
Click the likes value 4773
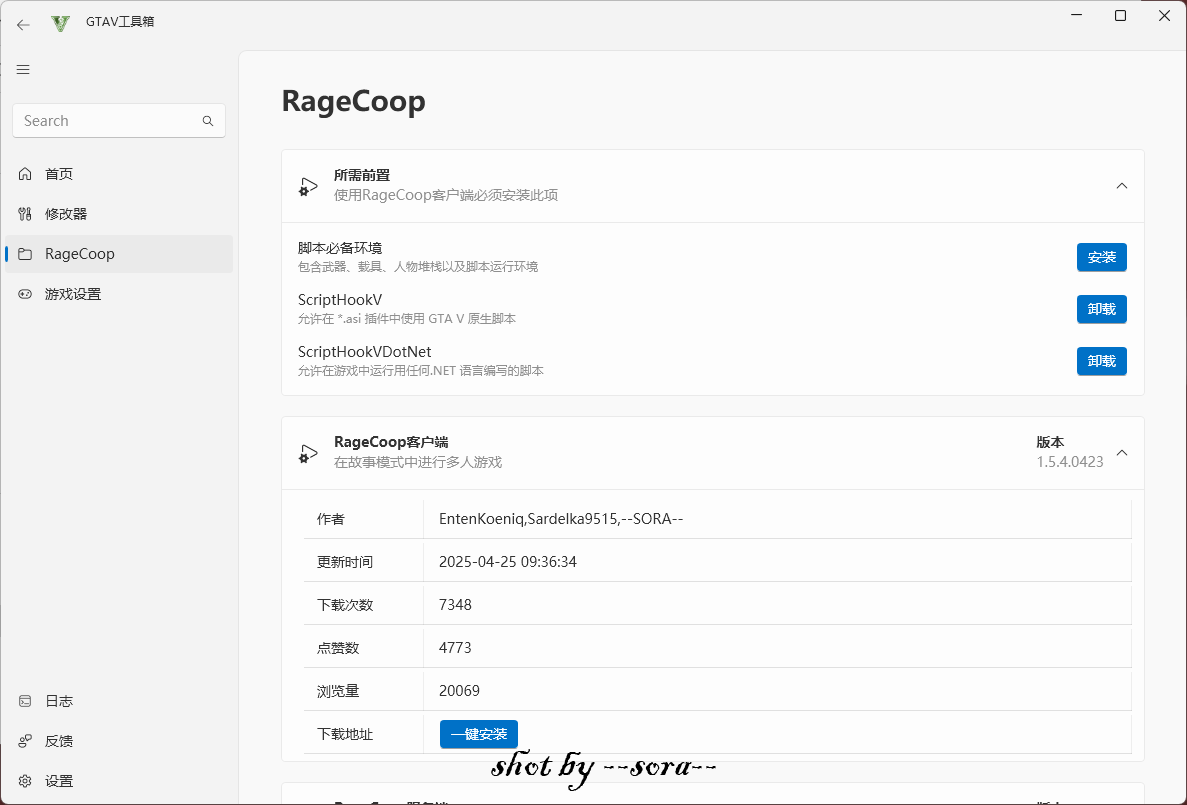point(455,648)
